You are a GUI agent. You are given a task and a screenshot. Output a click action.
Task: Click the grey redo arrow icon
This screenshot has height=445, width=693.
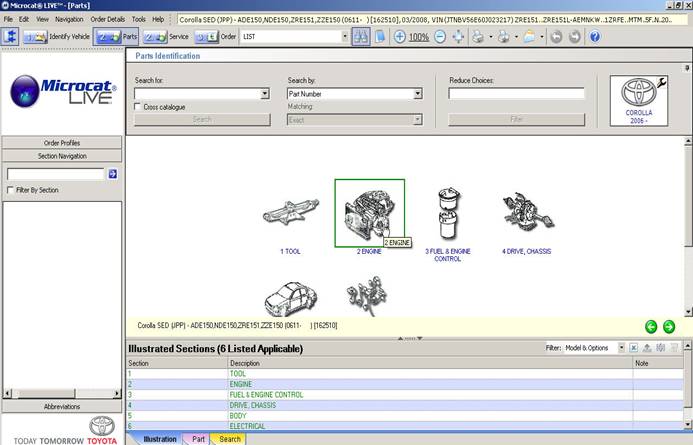[575, 37]
